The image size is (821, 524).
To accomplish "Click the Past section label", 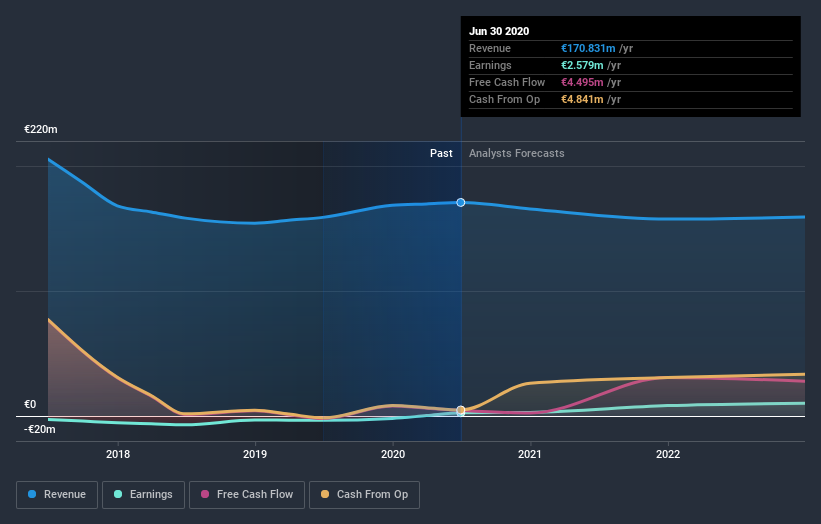I will (441, 153).
